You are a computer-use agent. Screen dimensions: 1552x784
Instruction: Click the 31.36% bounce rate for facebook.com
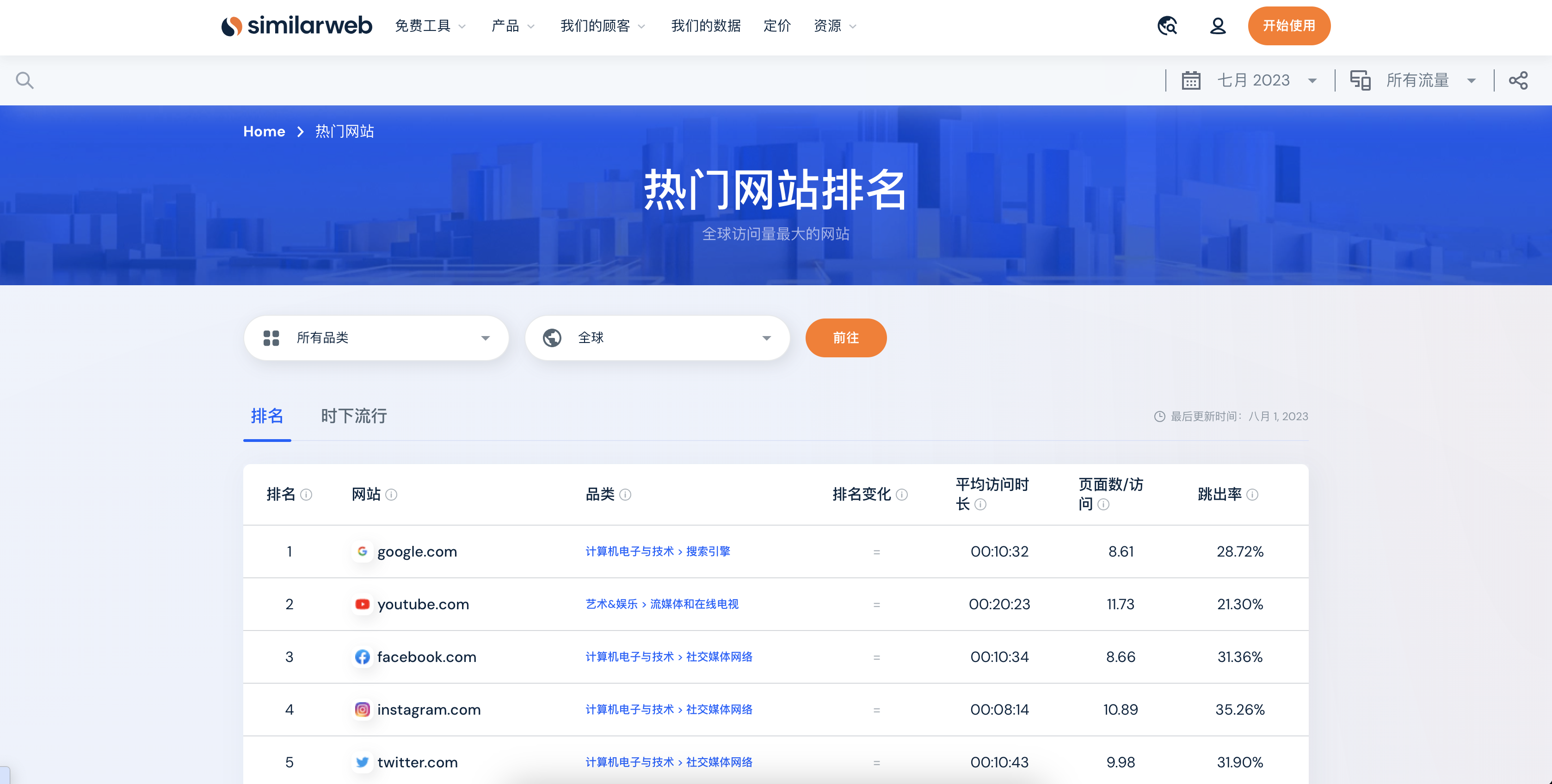[x=1239, y=656]
